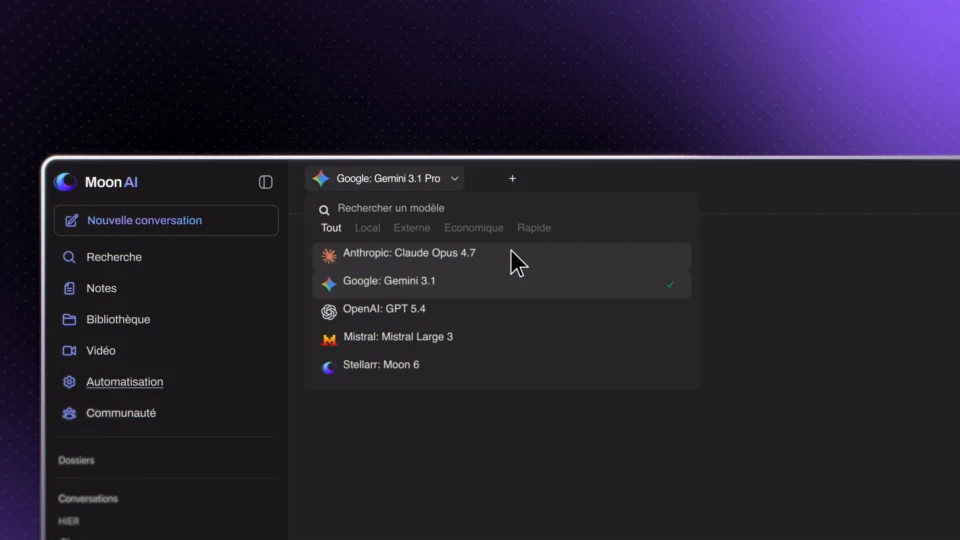Click the Moon AI crescent logo
960x540 pixels.
pos(65,182)
